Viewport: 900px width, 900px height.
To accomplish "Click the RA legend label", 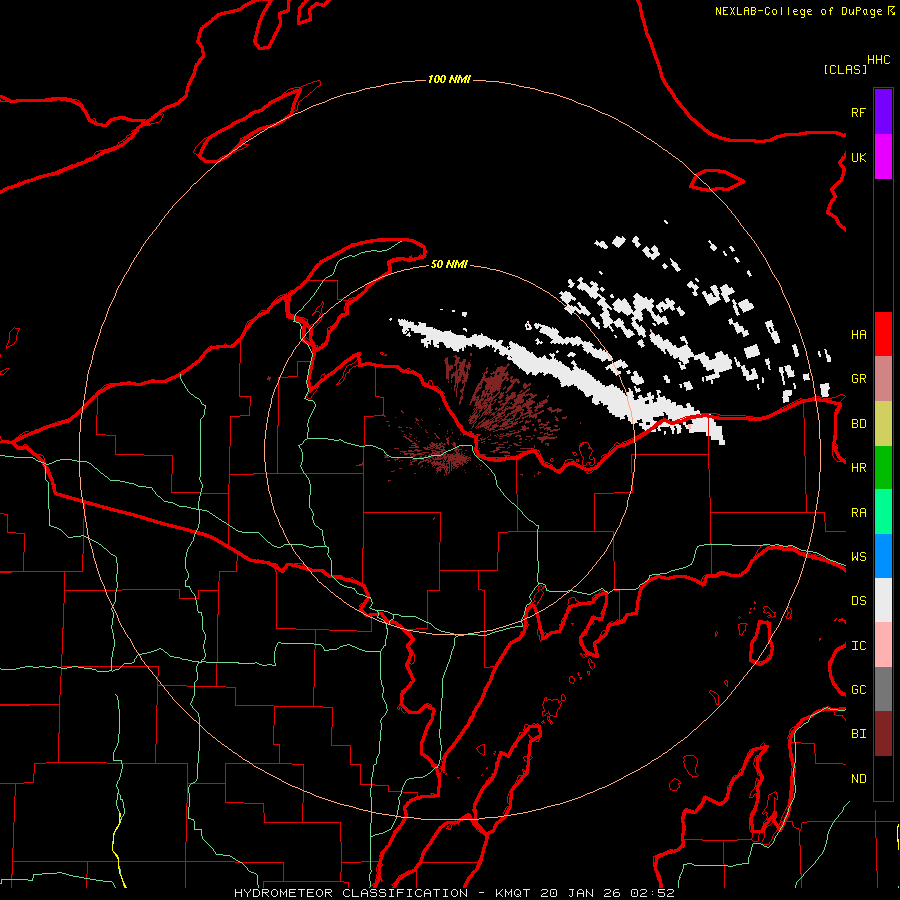I will pos(858,512).
